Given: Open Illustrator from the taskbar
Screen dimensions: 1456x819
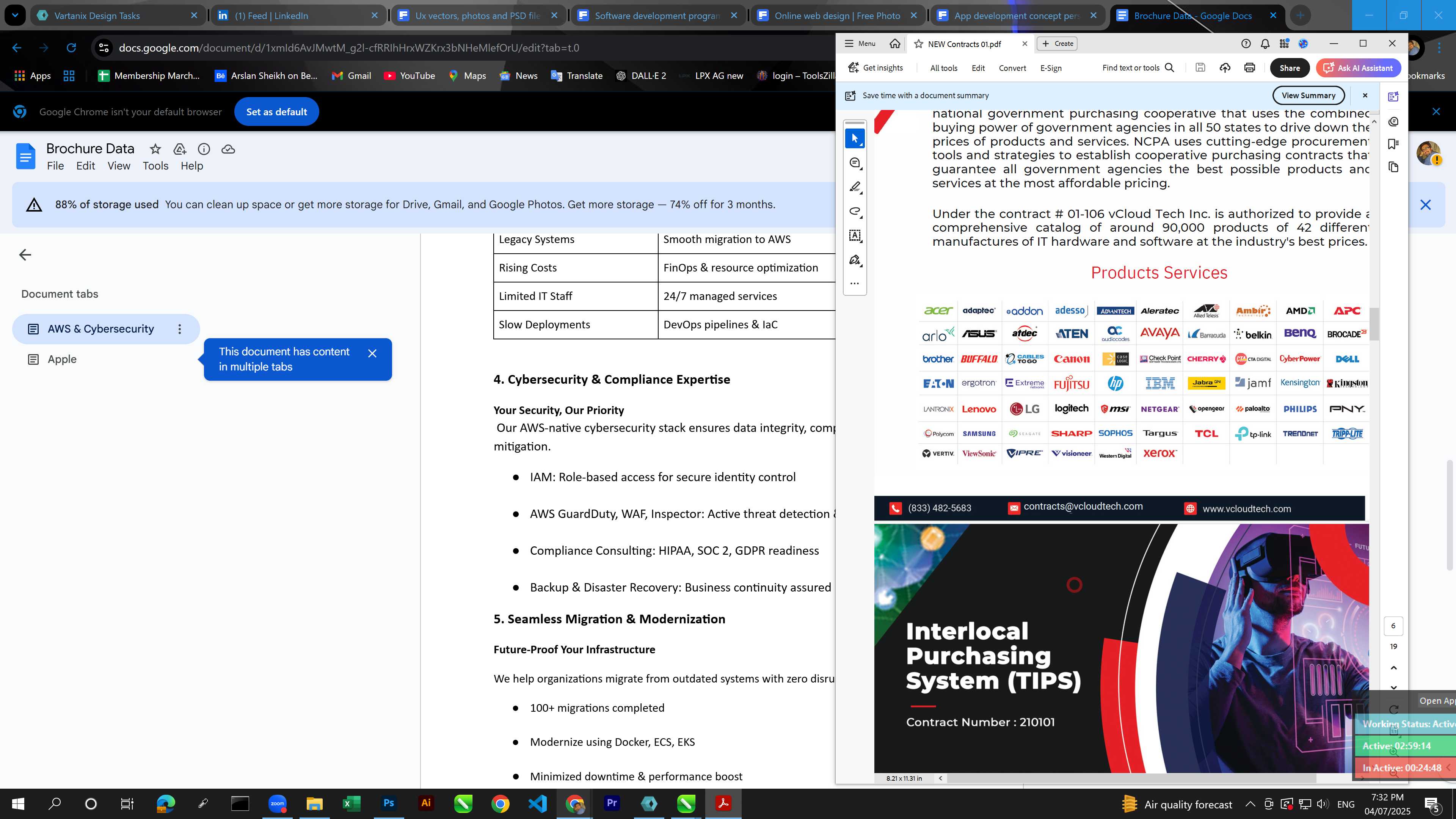Looking at the screenshot, I should [x=426, y=803].
